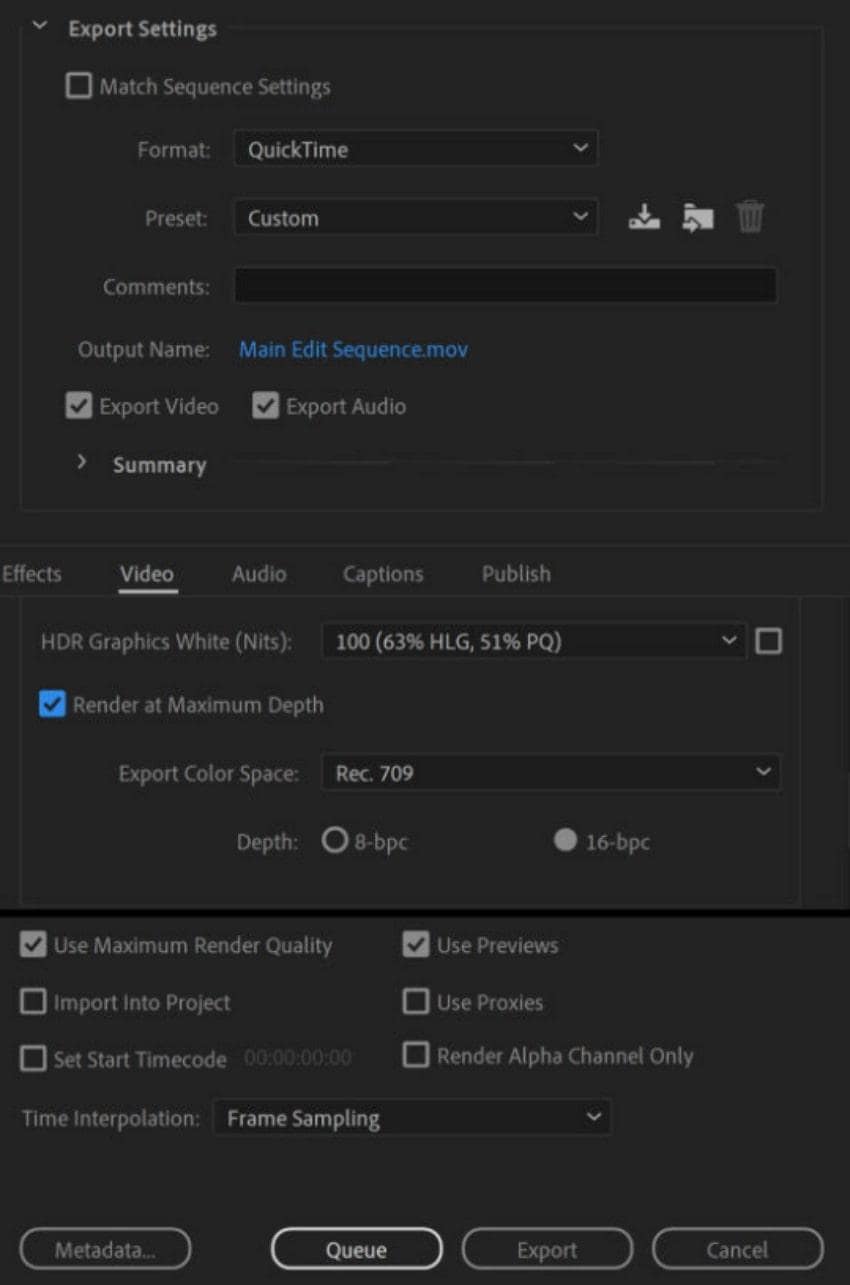Click inside the Comments field
The image size is (850, 1285).
505,285
